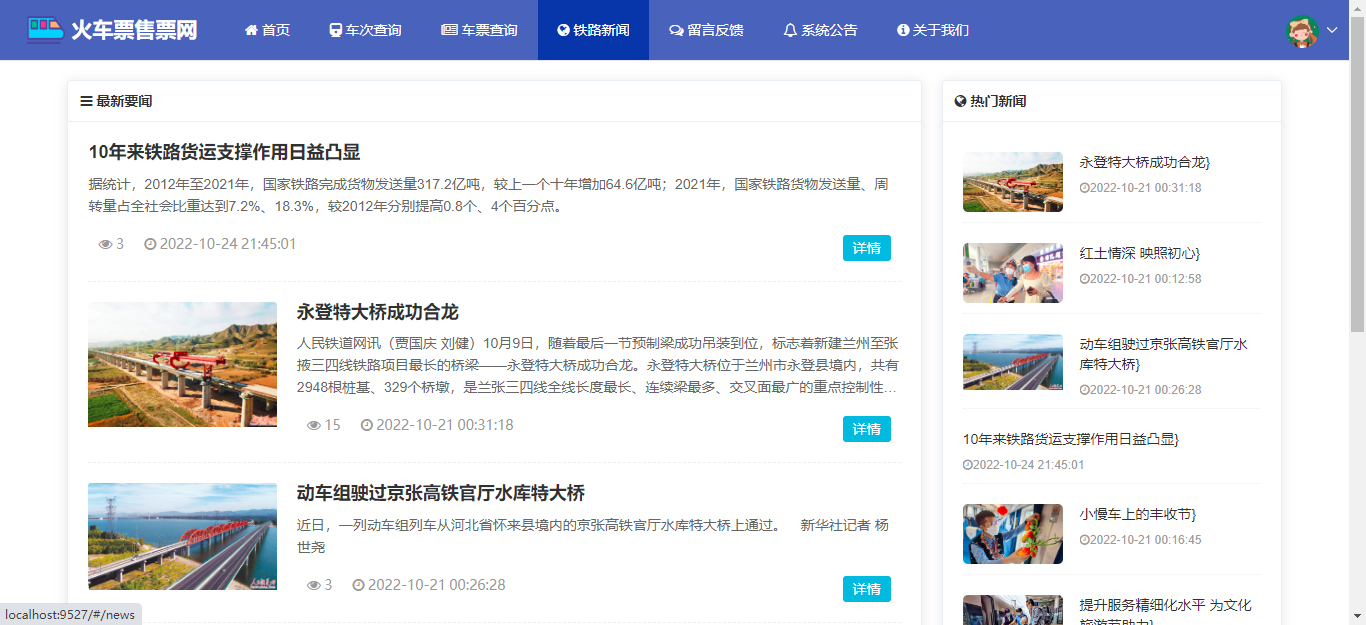The image size is (1366, 625).
Task: Click hot news link 小慢车上的丰收节
Action: 1137,514
